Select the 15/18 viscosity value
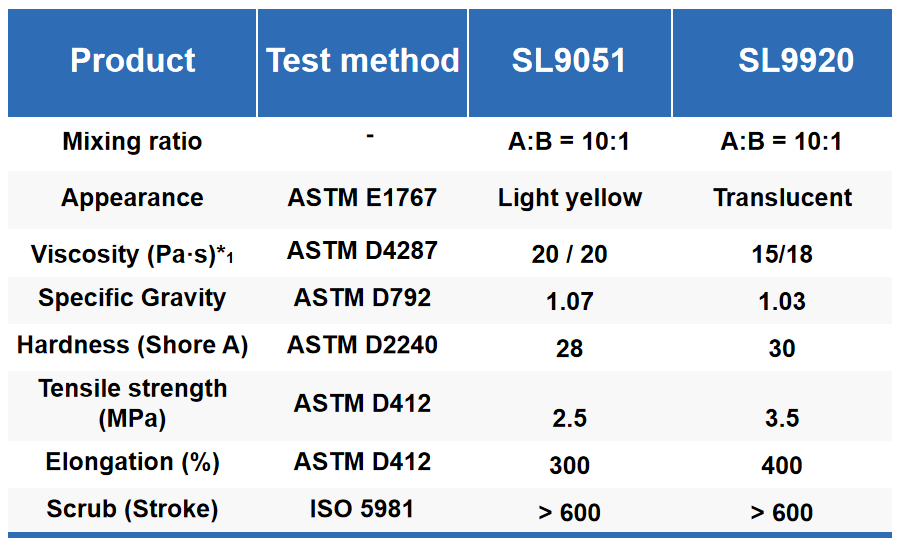The image size is (899, 550). 782,255
